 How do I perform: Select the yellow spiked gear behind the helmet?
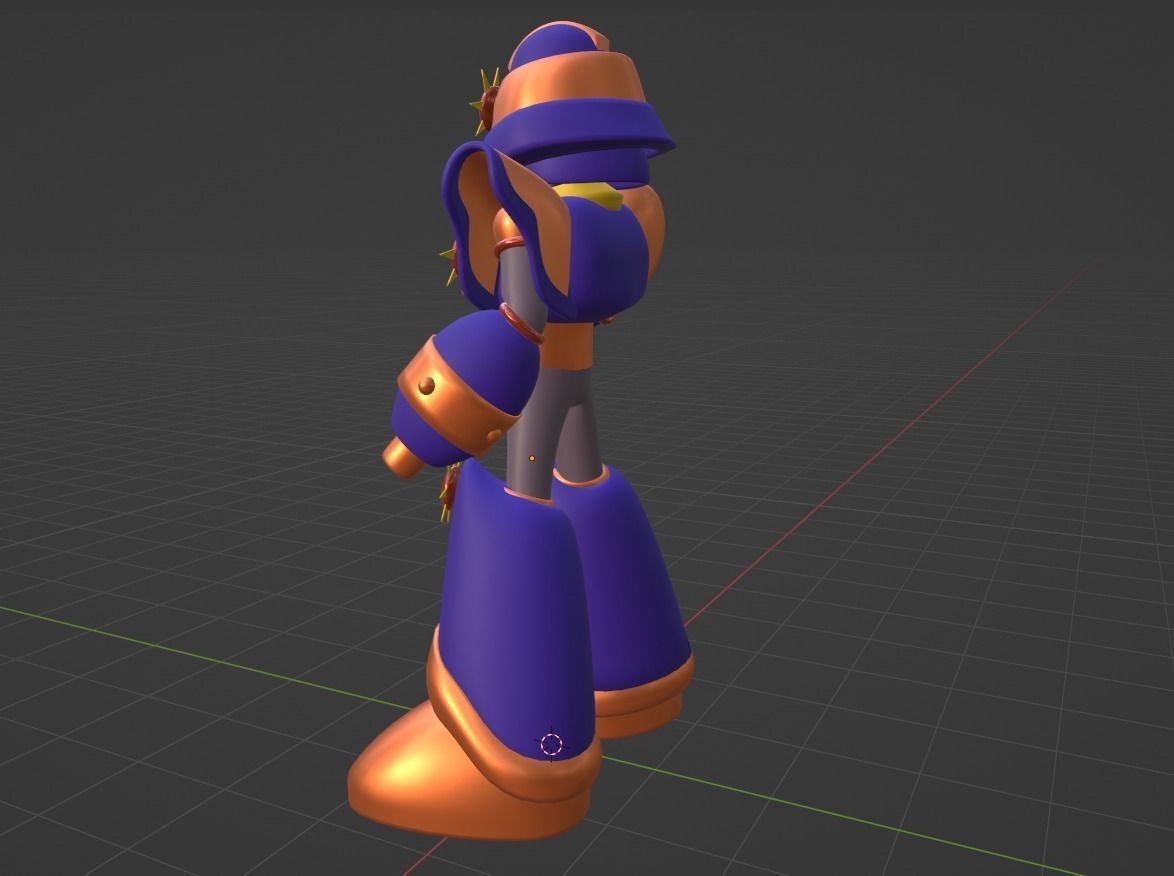(x=485, y=103)
